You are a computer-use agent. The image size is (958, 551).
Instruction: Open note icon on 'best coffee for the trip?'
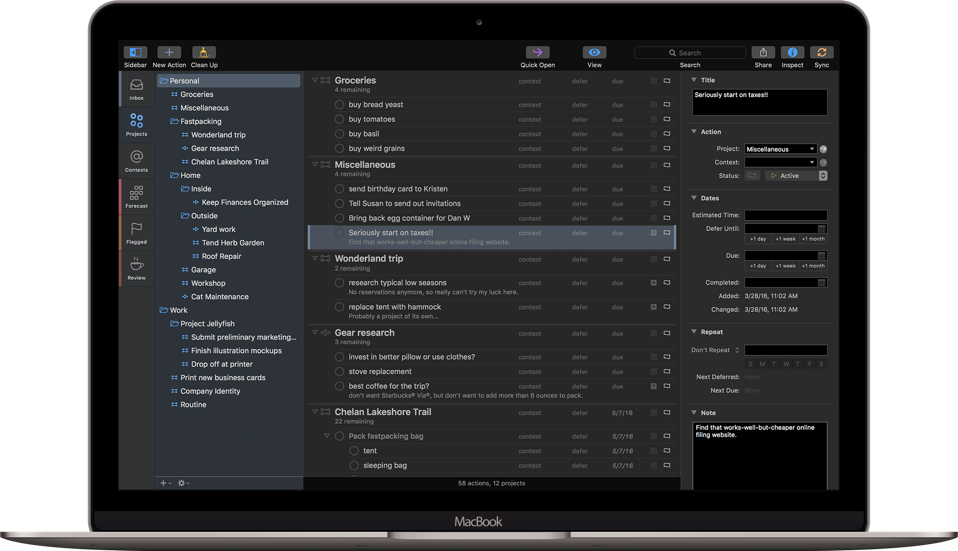pos(654,386)
